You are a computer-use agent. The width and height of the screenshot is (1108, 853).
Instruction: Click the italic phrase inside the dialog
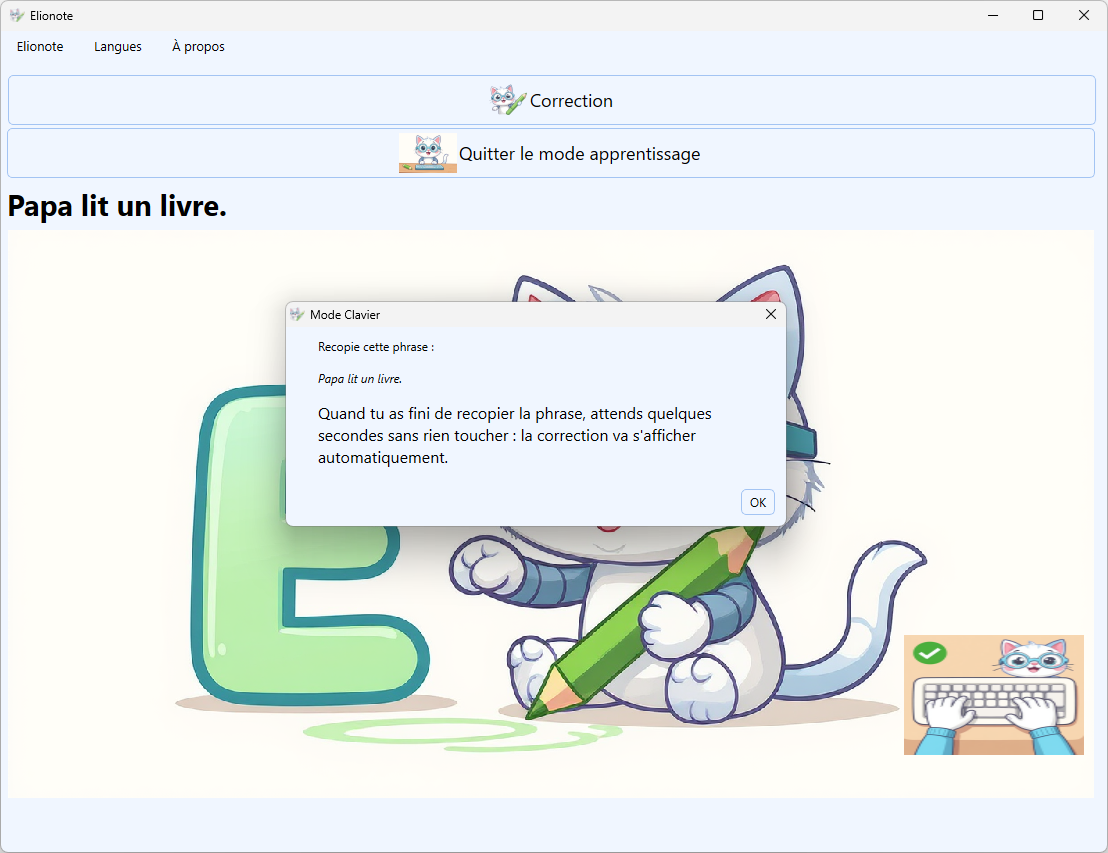(360, 379)
